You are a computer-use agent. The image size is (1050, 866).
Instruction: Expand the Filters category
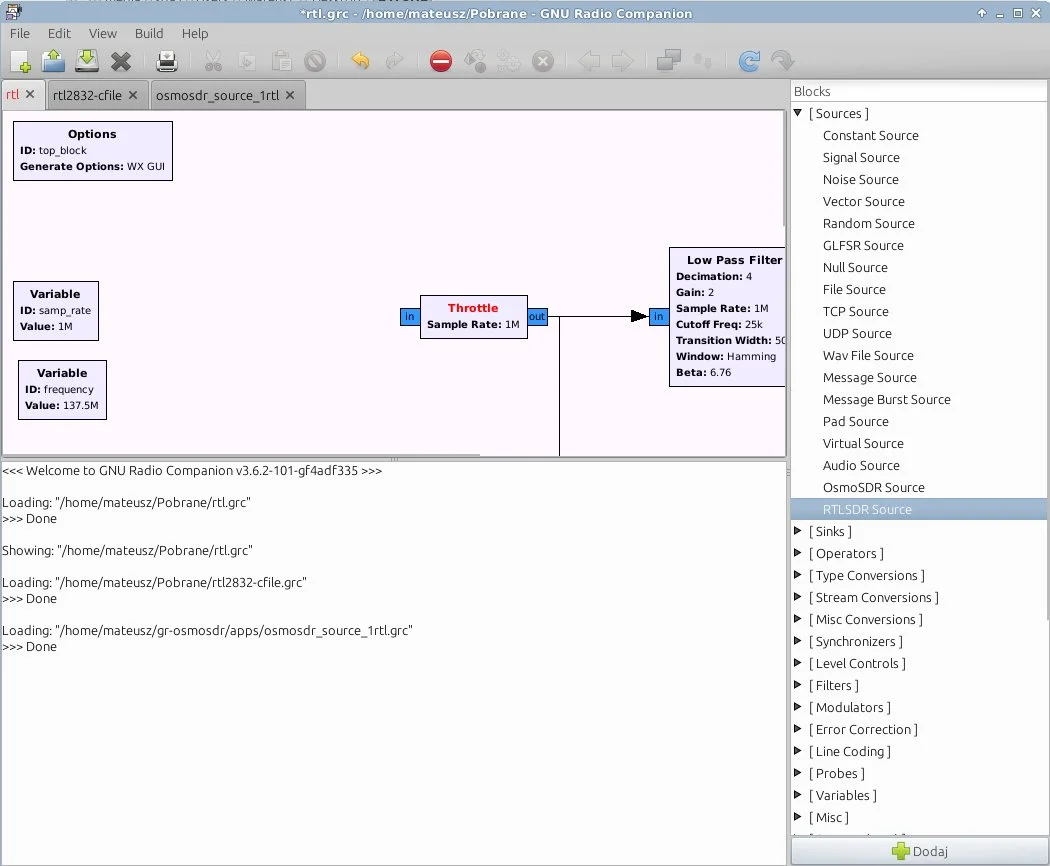[x=798, y=686]
